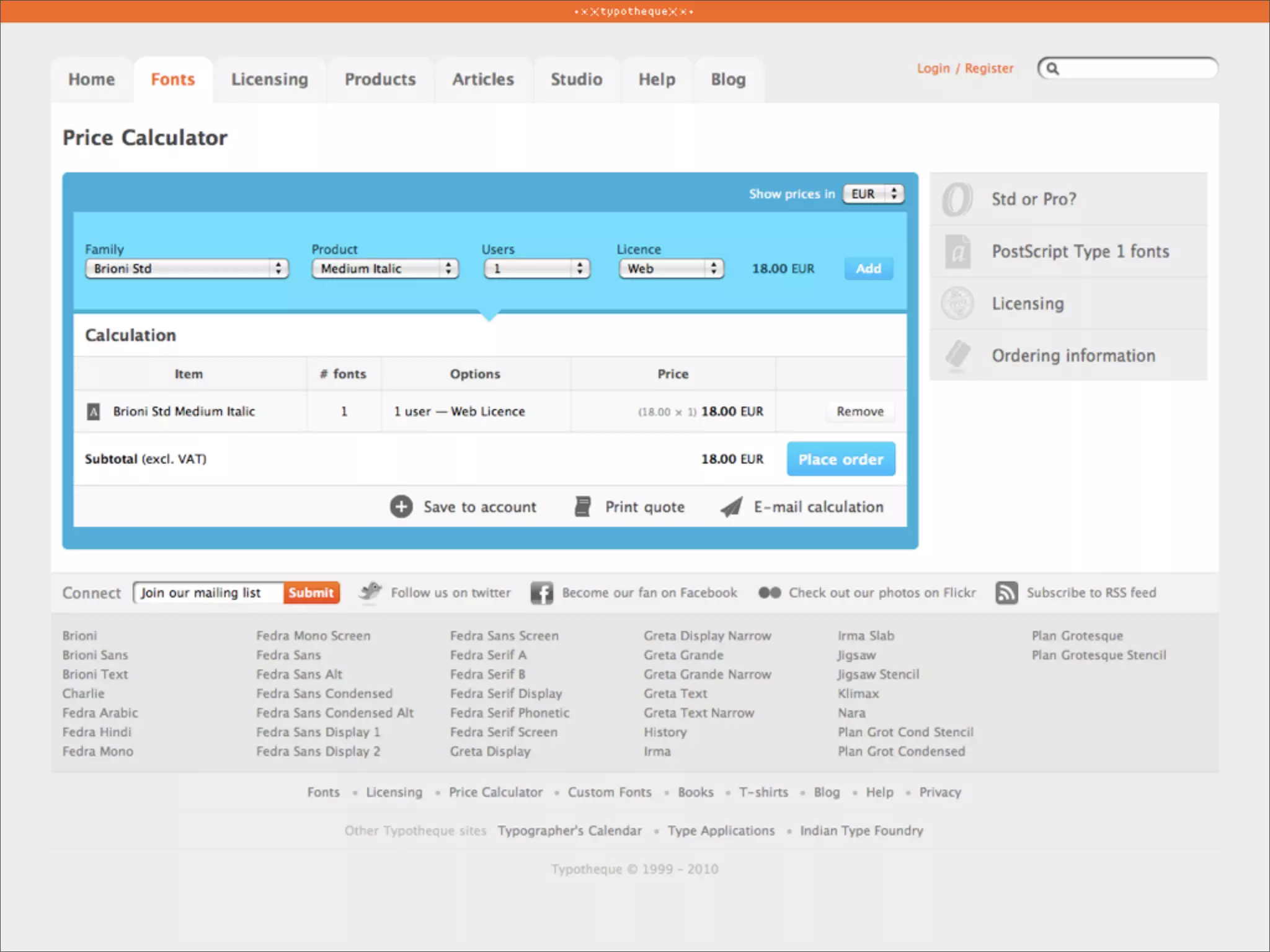Click the PostScript Type 1 fonts icon
The width and height of the screenshot is (1270, 952).
957,251
